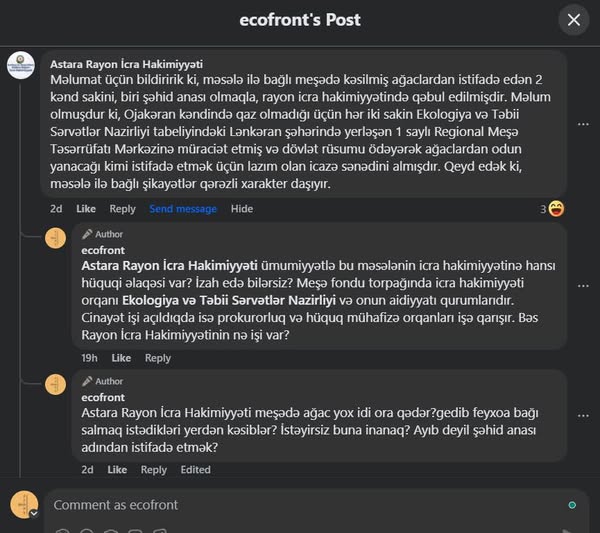This screenshot has width=600, height=533.
Task: Like the Astara Rayon İcra Hakimiyyəti comment
Action: point(86,209)
